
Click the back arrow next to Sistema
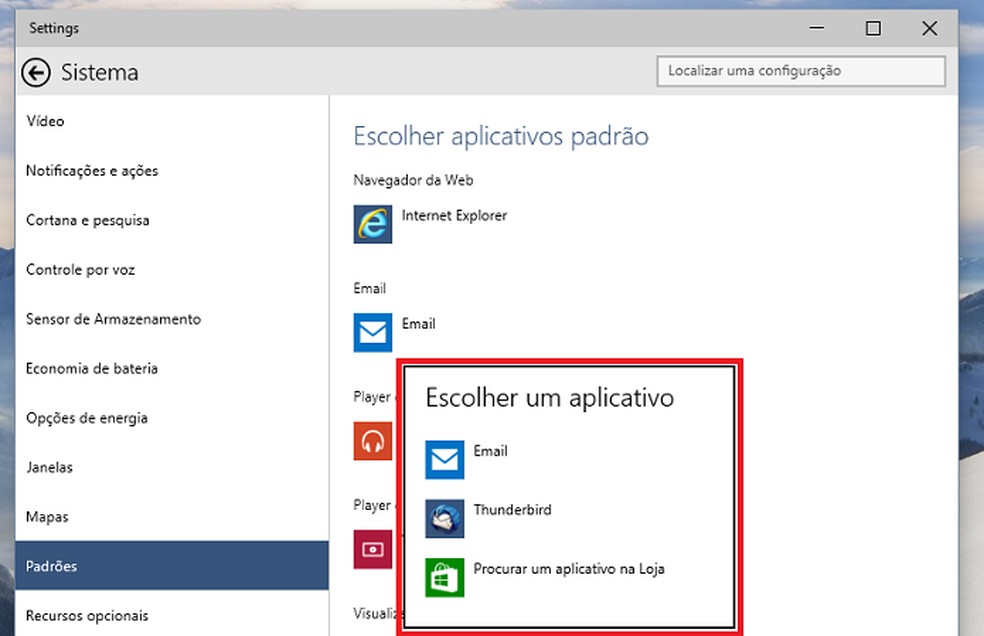[37, 71]
